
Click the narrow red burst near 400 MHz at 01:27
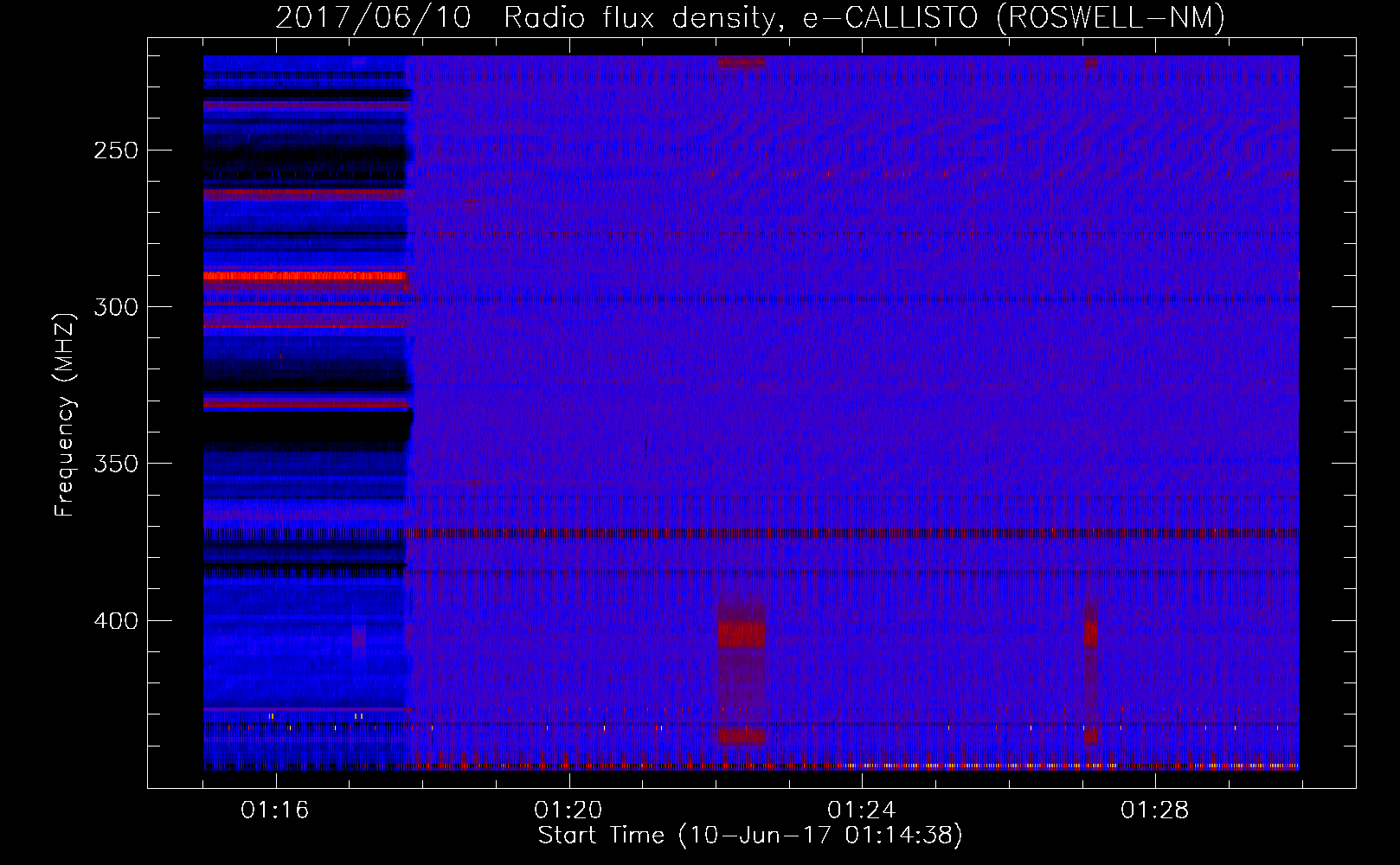tap(1090, 634)
